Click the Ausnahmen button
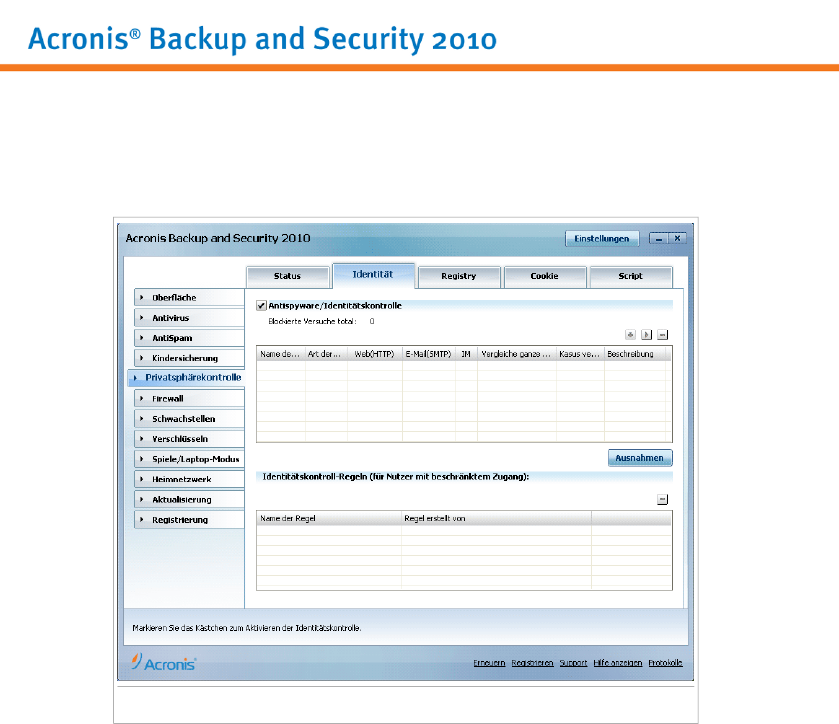 (640, 458)
